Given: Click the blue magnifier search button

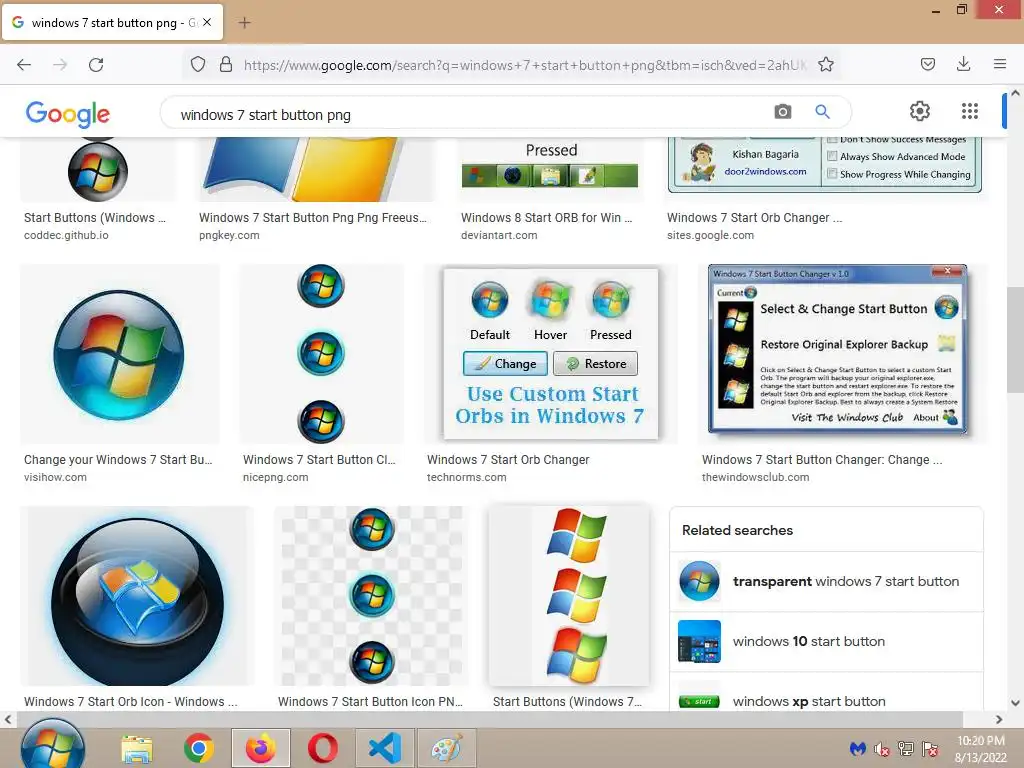Looking at the screenshot, I should [x=822, y=112].
